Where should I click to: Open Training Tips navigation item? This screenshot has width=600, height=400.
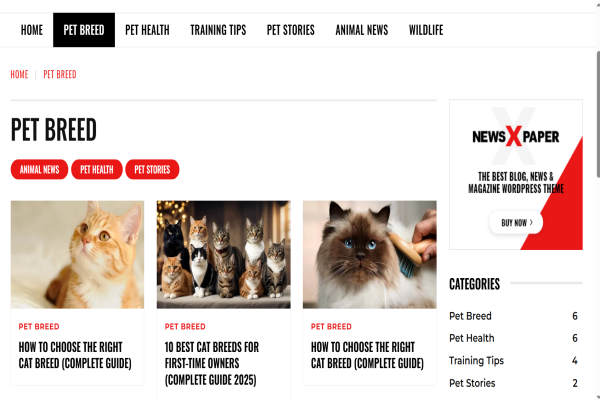[x=218, y=30]
